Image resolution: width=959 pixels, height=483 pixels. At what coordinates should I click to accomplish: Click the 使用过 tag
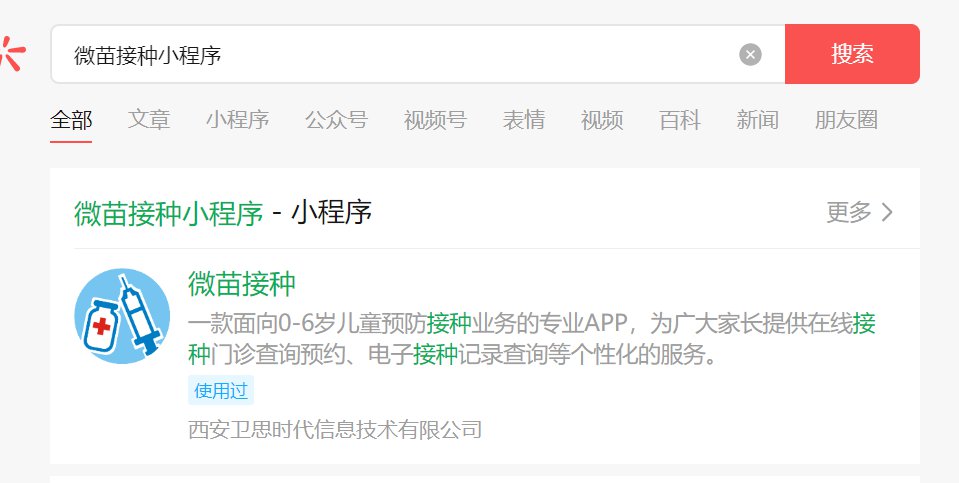coord(220,391)
